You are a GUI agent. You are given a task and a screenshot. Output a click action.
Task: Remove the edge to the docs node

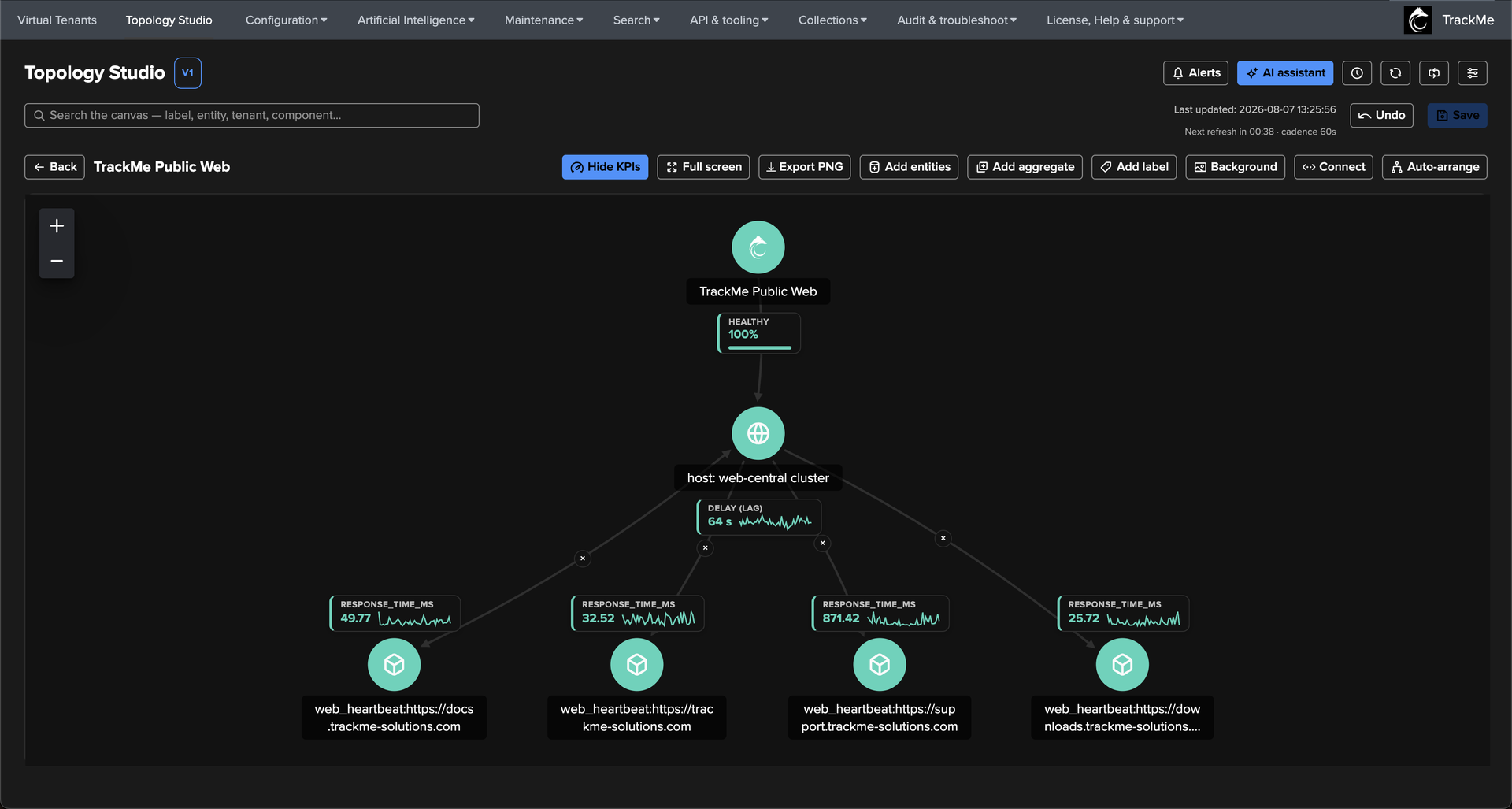point(583,559)
